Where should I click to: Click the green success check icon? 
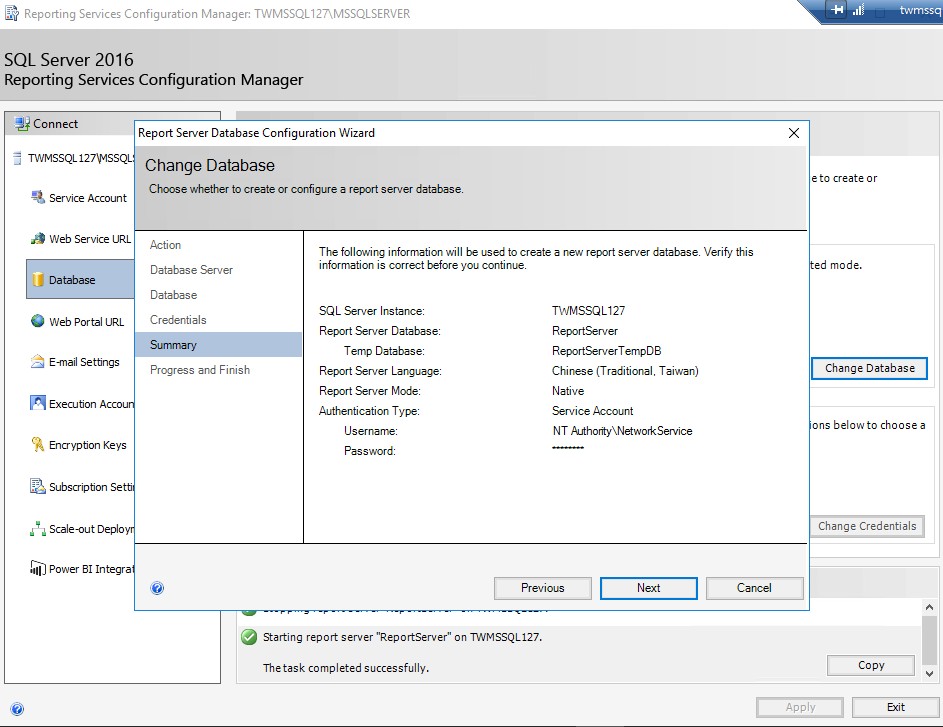click(248, 637)
